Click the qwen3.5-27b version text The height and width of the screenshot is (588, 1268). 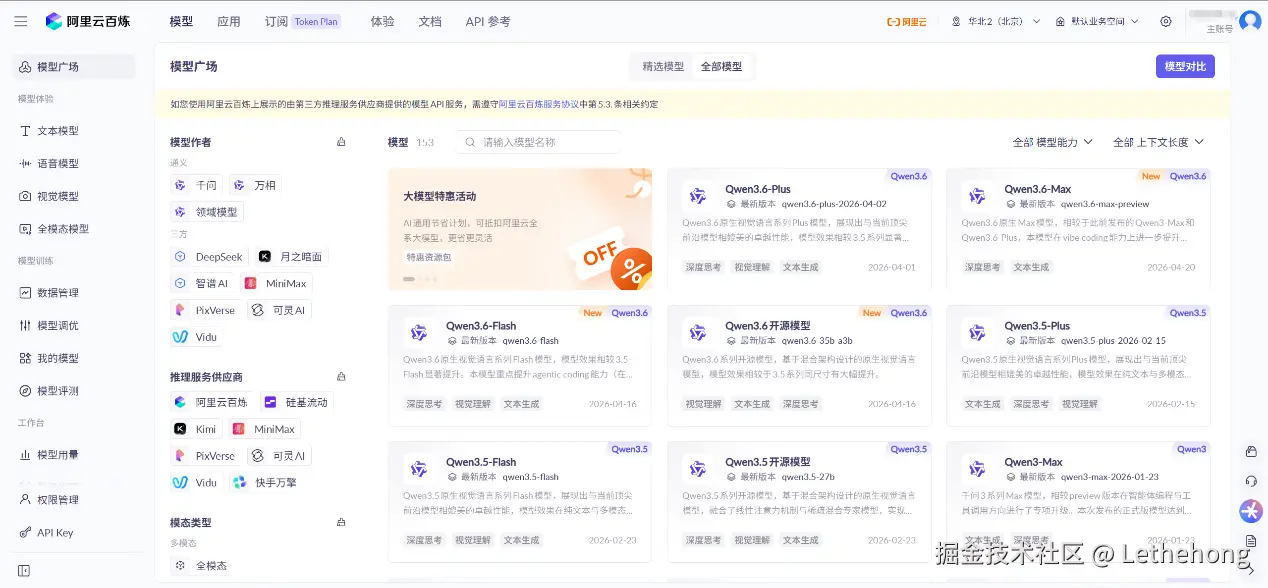click(806, 477)
